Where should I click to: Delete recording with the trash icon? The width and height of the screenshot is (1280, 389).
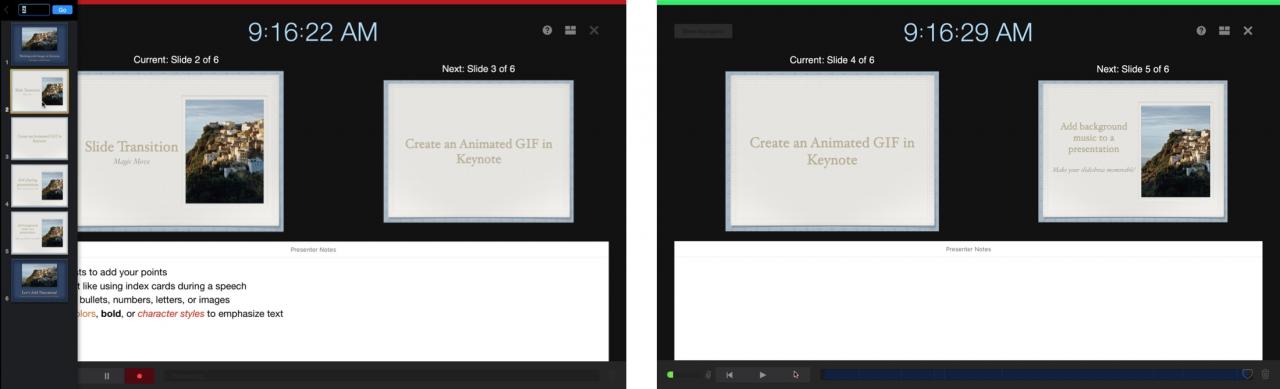[1265, 375]
